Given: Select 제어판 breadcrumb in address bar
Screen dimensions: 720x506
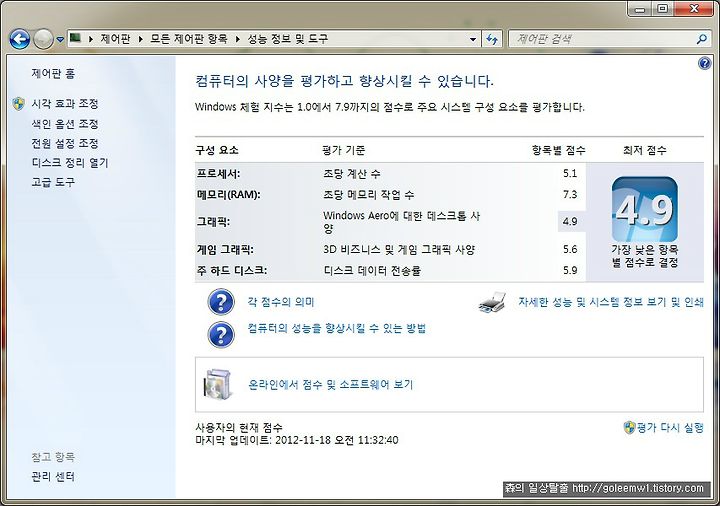Looking at the screenshot, I should click(115, 39).
